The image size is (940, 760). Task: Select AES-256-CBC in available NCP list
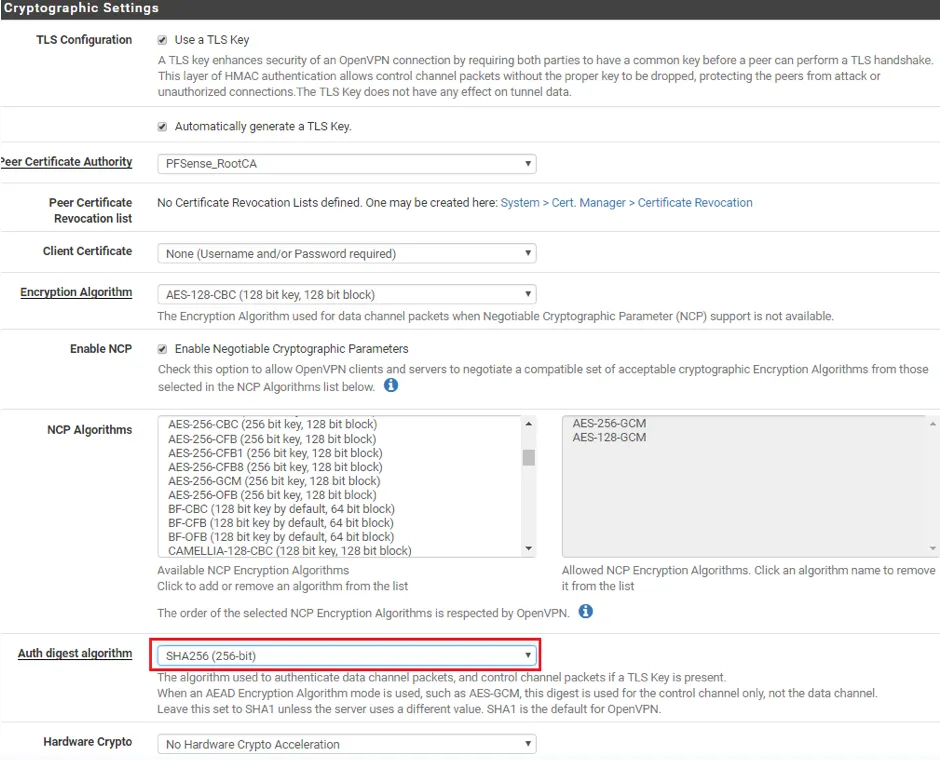272,425
